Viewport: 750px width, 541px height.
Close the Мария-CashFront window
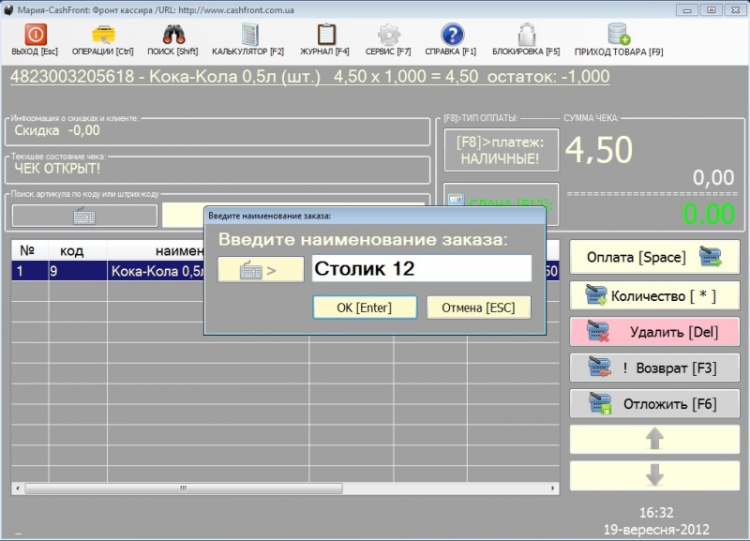coord(736,10)
